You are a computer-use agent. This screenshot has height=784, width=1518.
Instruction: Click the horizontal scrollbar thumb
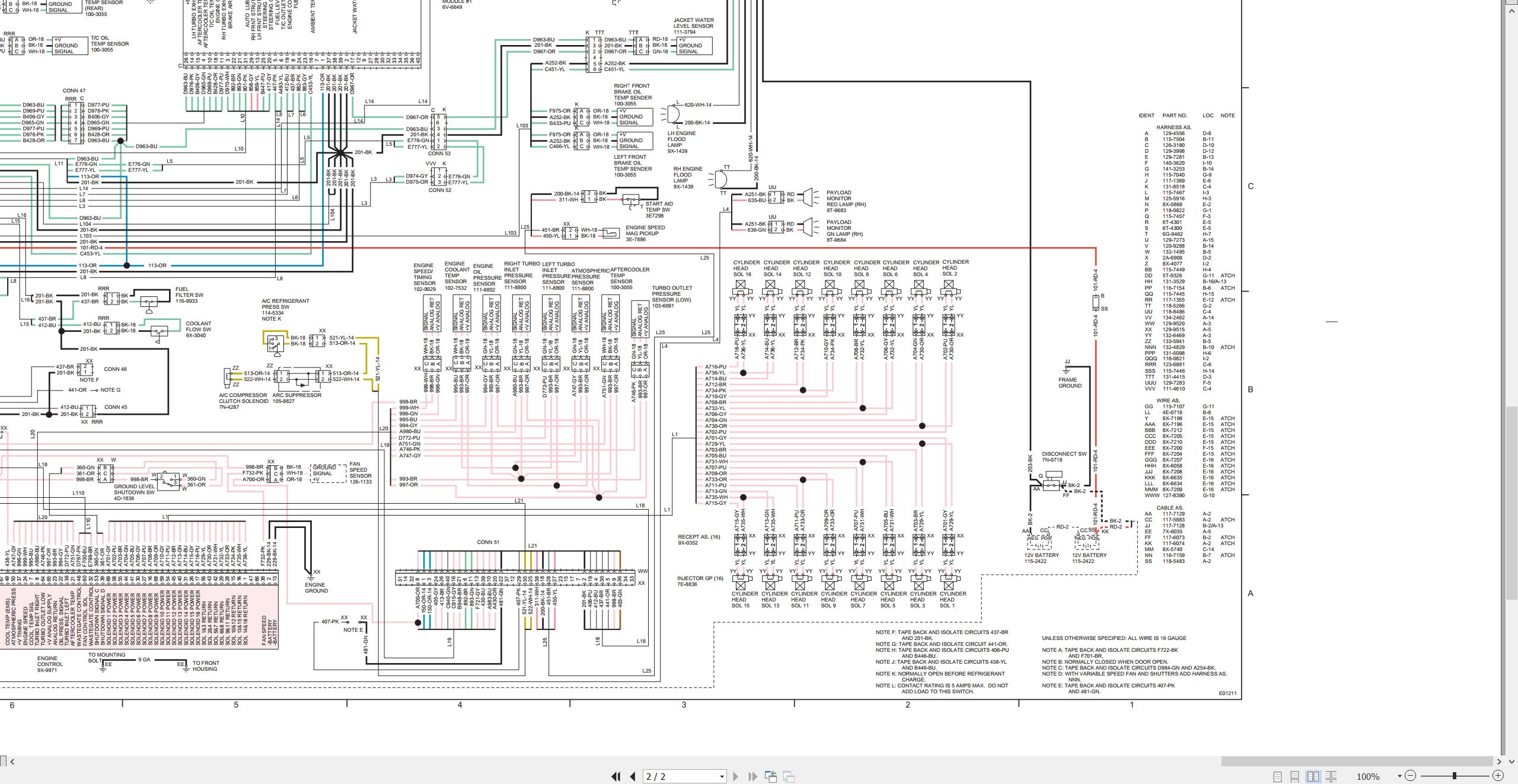coord(1357,761)
